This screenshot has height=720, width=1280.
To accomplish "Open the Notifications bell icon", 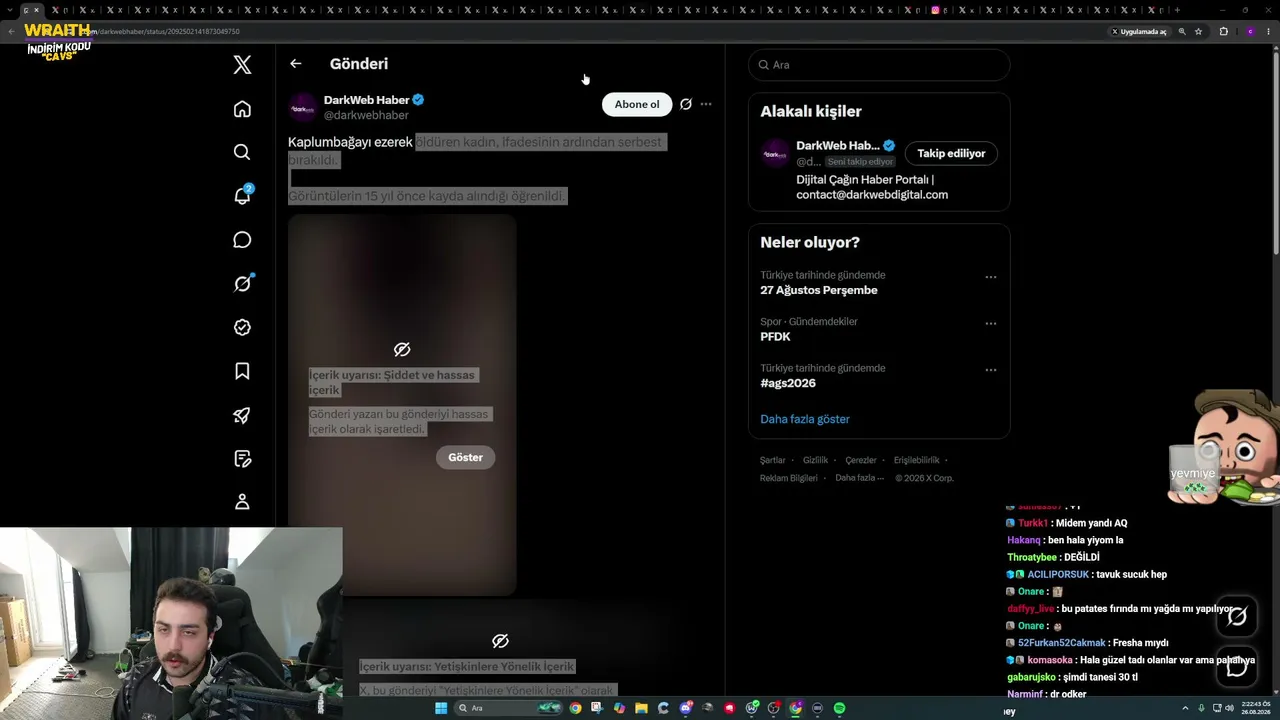I will pyautogui.click(x=242, y=196).
